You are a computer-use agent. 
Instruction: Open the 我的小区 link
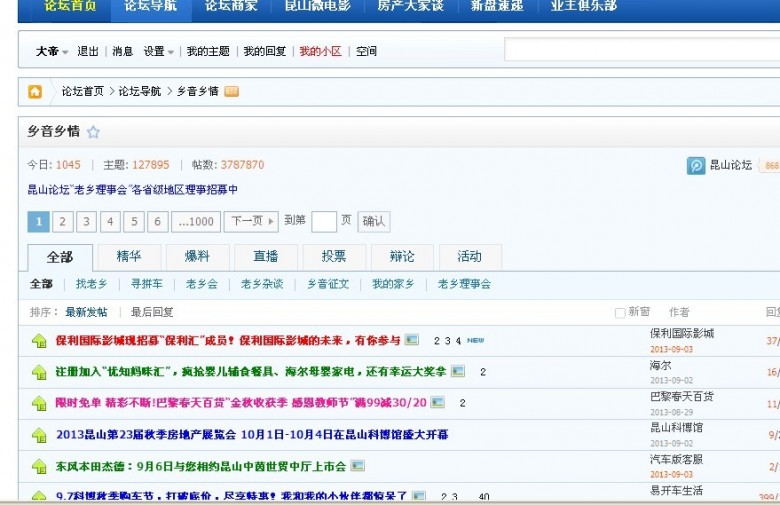(x=320, y=51)
